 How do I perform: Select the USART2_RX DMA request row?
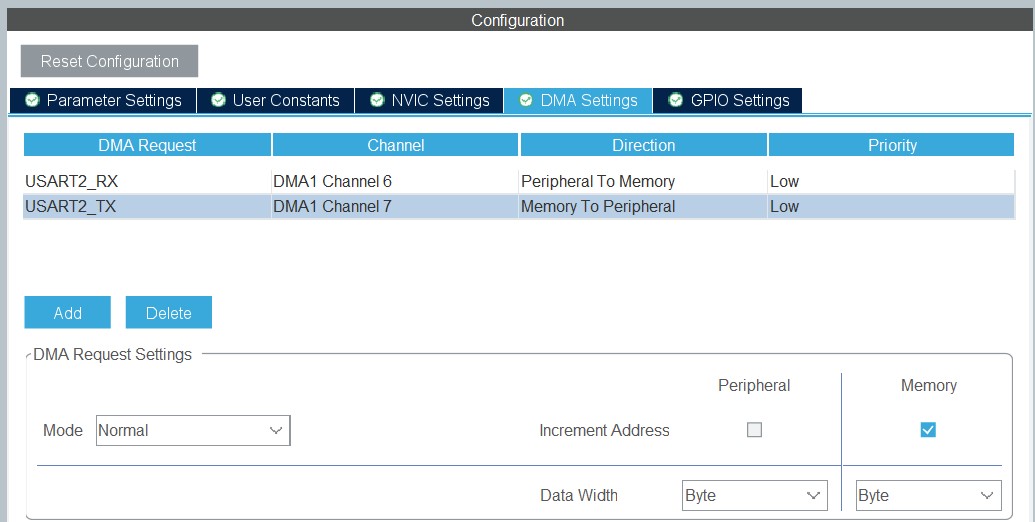(147, 182)
